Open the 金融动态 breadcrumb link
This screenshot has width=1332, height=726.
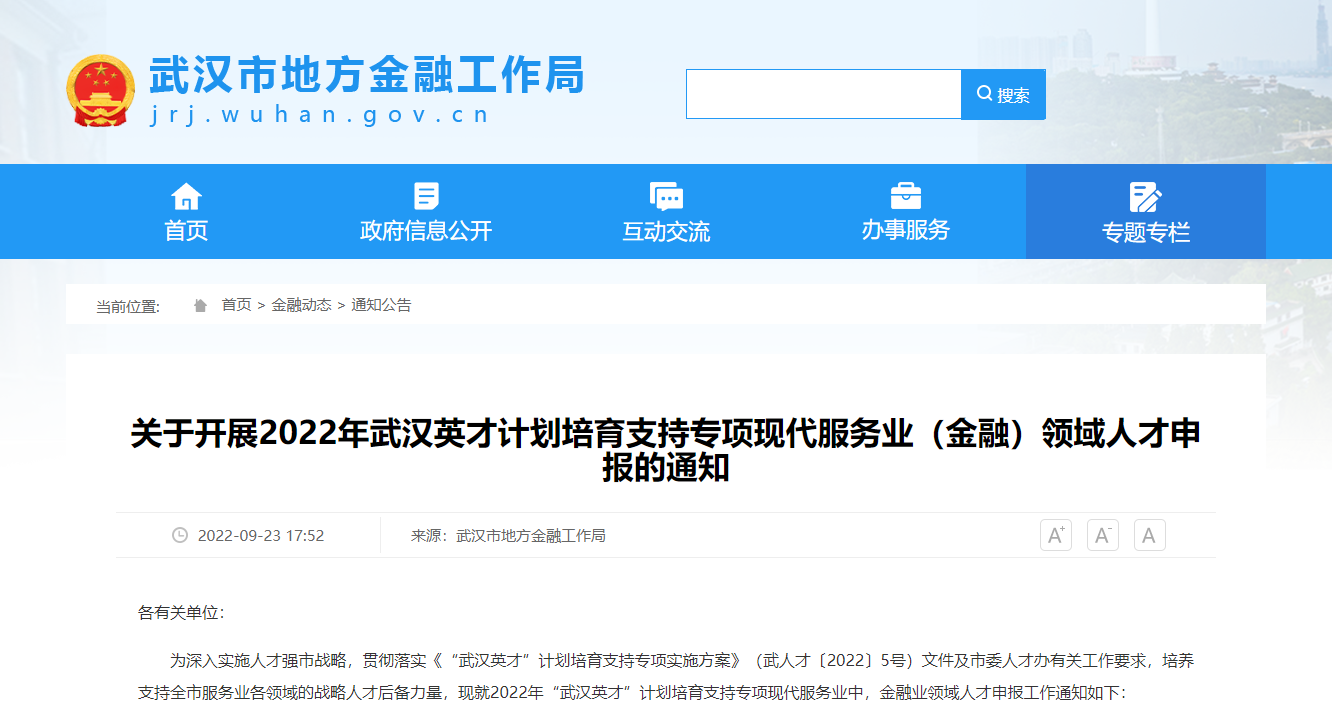[x=300, y=305]
